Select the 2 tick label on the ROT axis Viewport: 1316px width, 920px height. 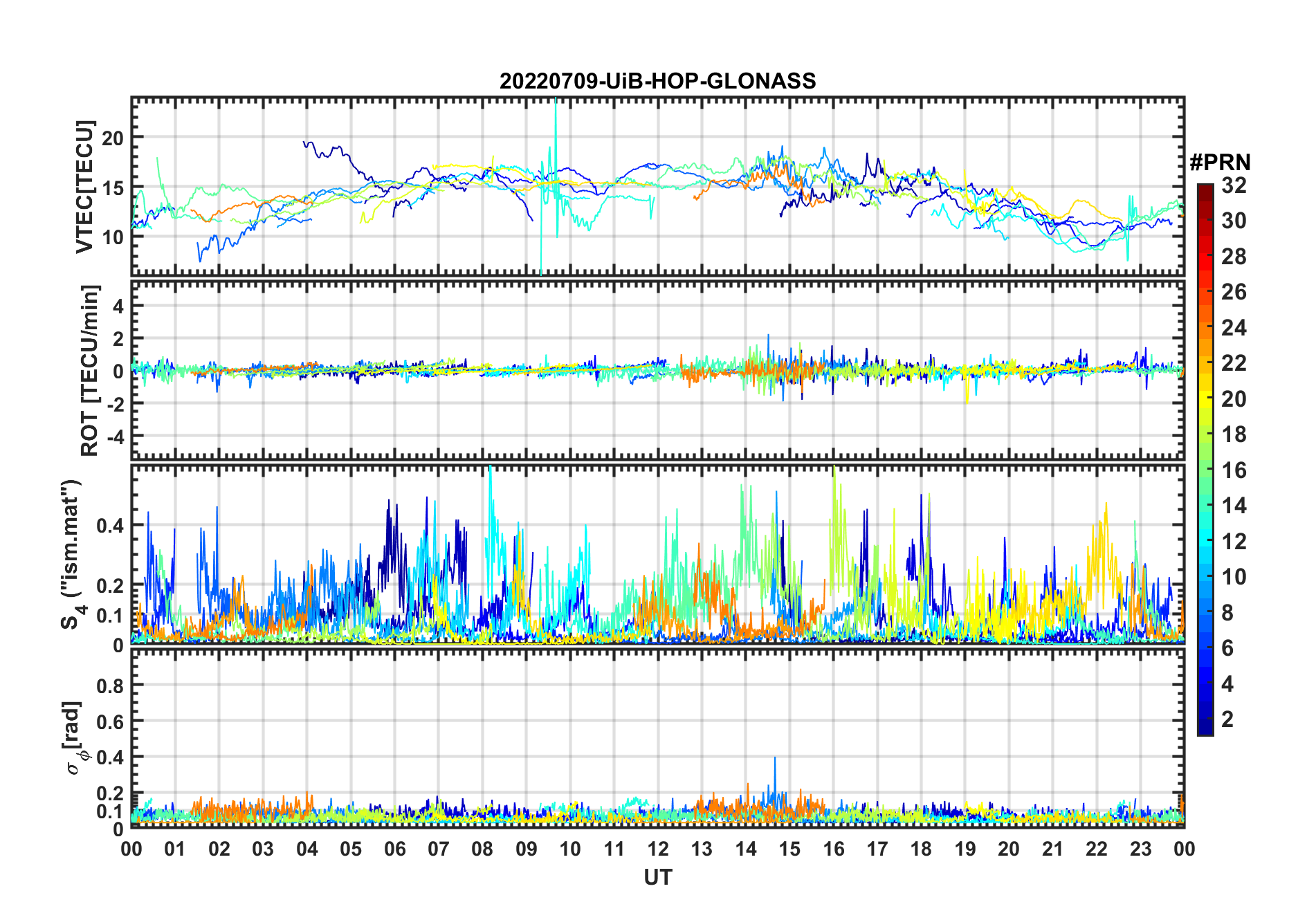[118, 338]
